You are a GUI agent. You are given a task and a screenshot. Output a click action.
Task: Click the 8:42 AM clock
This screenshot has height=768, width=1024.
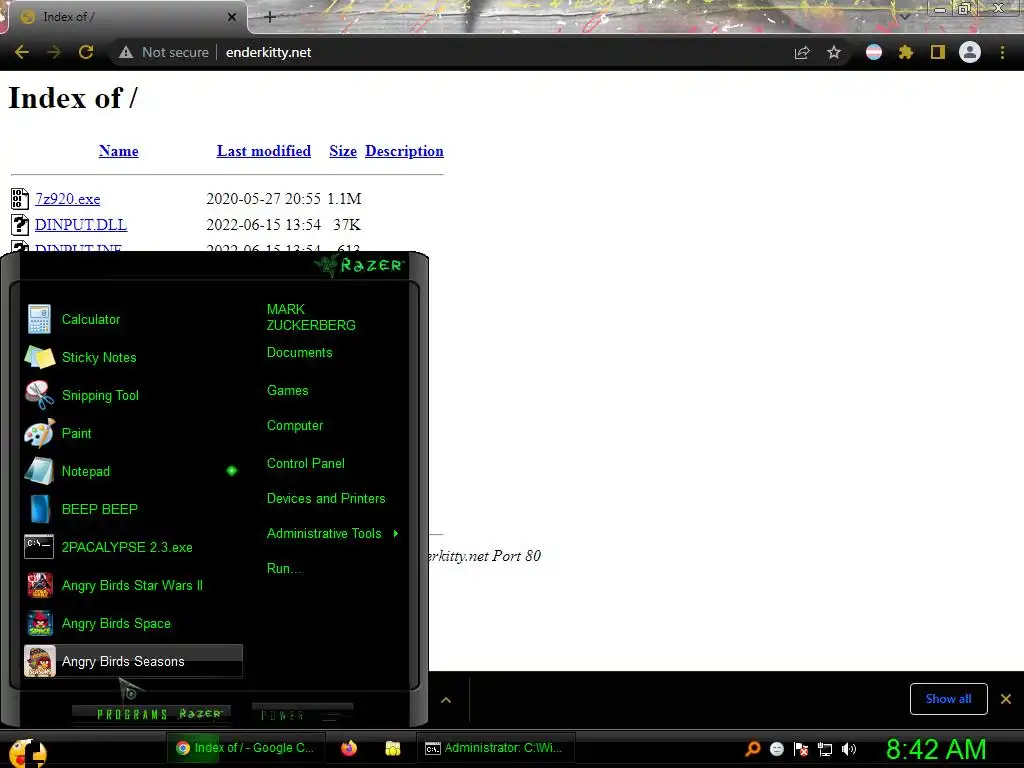936,749
